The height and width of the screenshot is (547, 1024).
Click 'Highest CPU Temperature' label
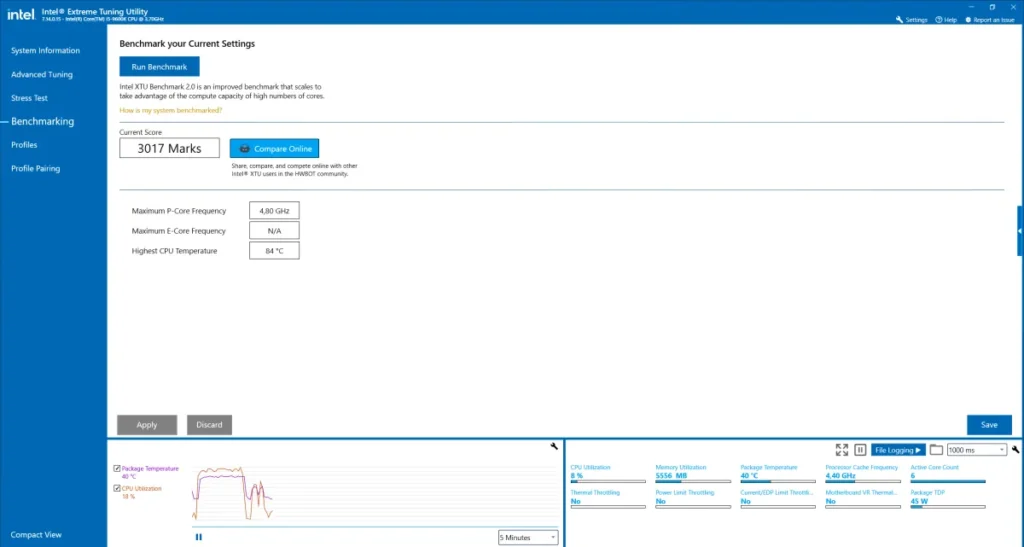[174, 251]
